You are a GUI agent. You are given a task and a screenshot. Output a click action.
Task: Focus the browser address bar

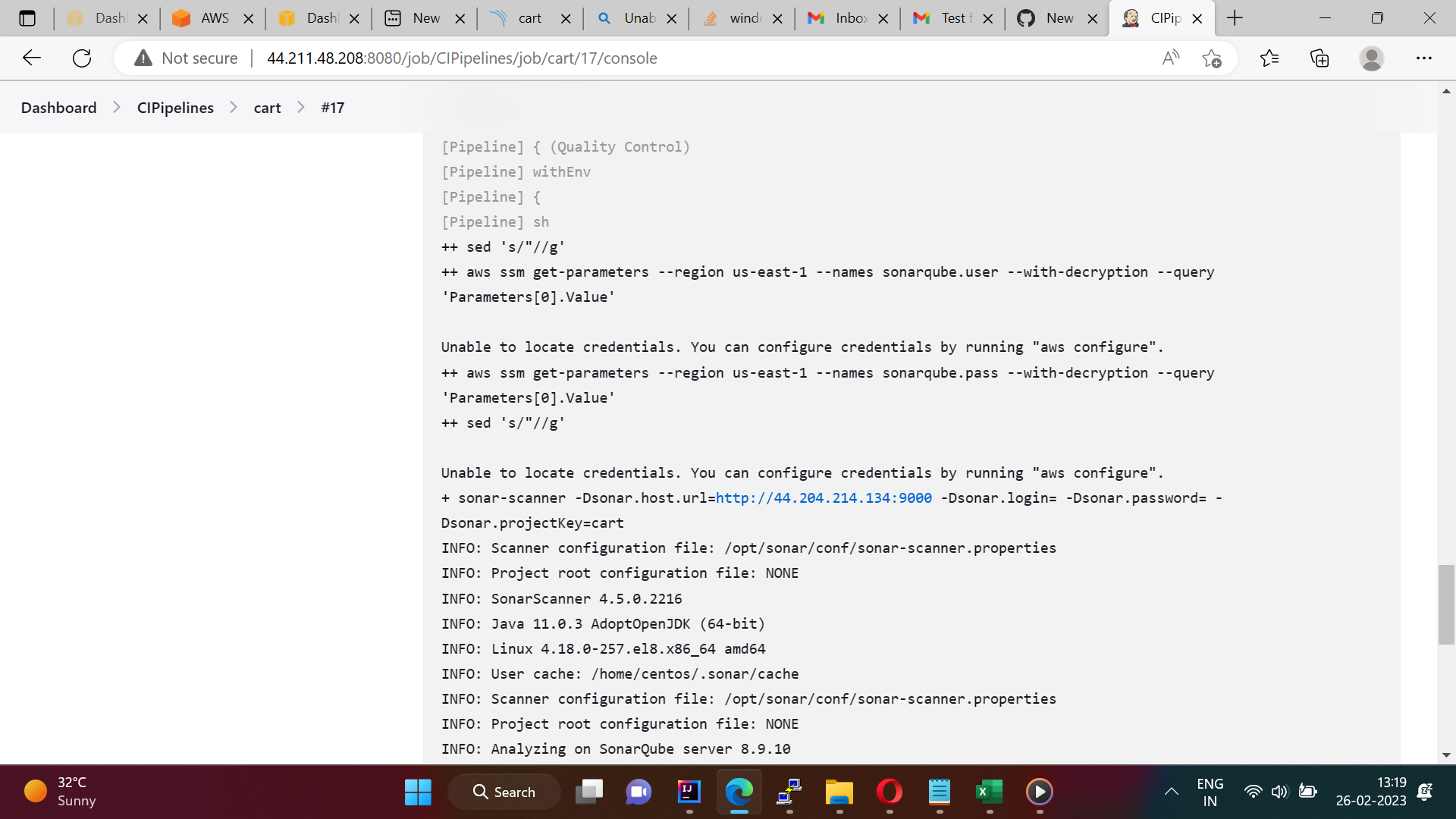pos(531,58)
